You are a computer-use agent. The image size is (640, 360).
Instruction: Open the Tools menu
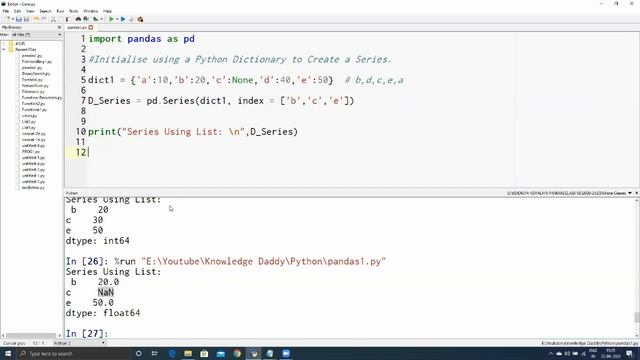point(73,11)
